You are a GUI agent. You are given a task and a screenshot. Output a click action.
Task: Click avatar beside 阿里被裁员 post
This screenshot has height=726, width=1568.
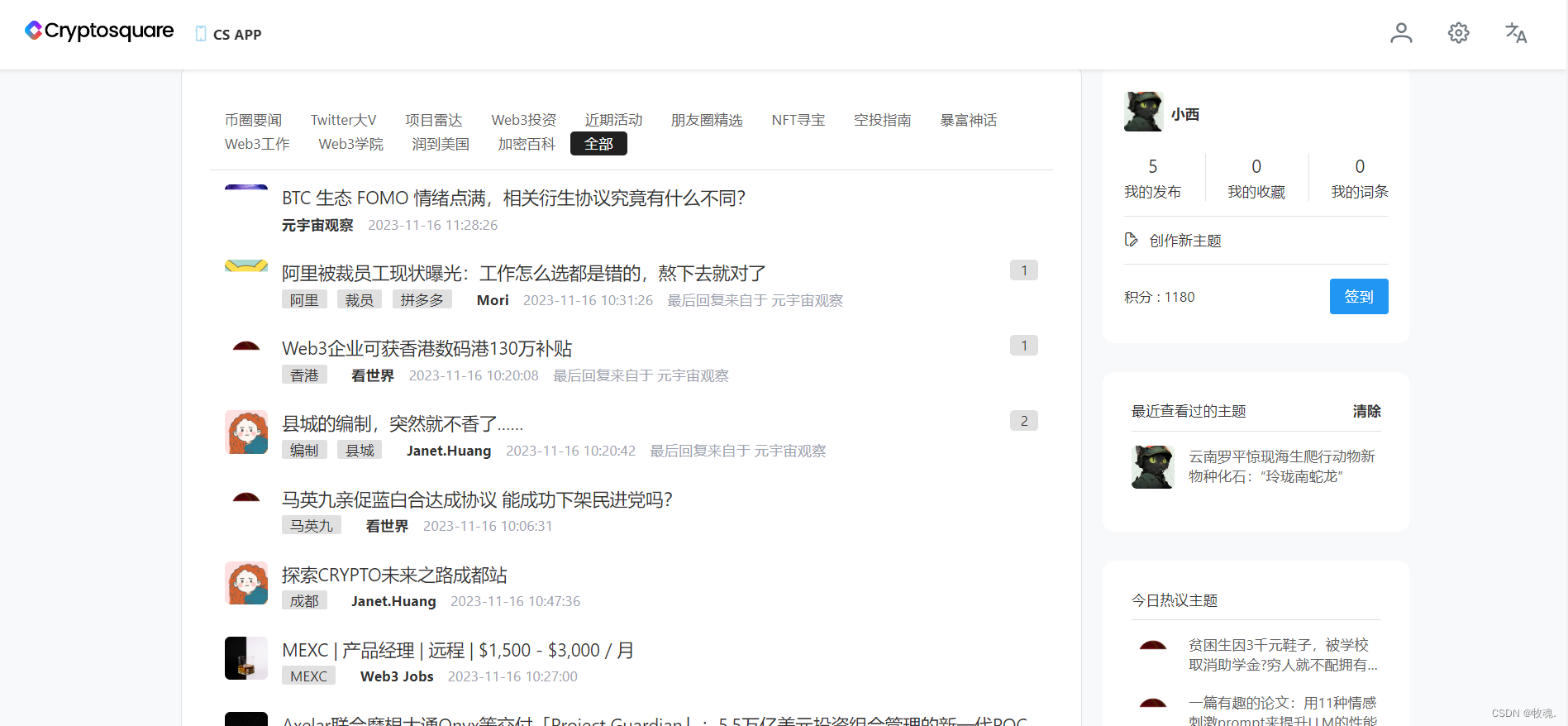tap(246, 266)
